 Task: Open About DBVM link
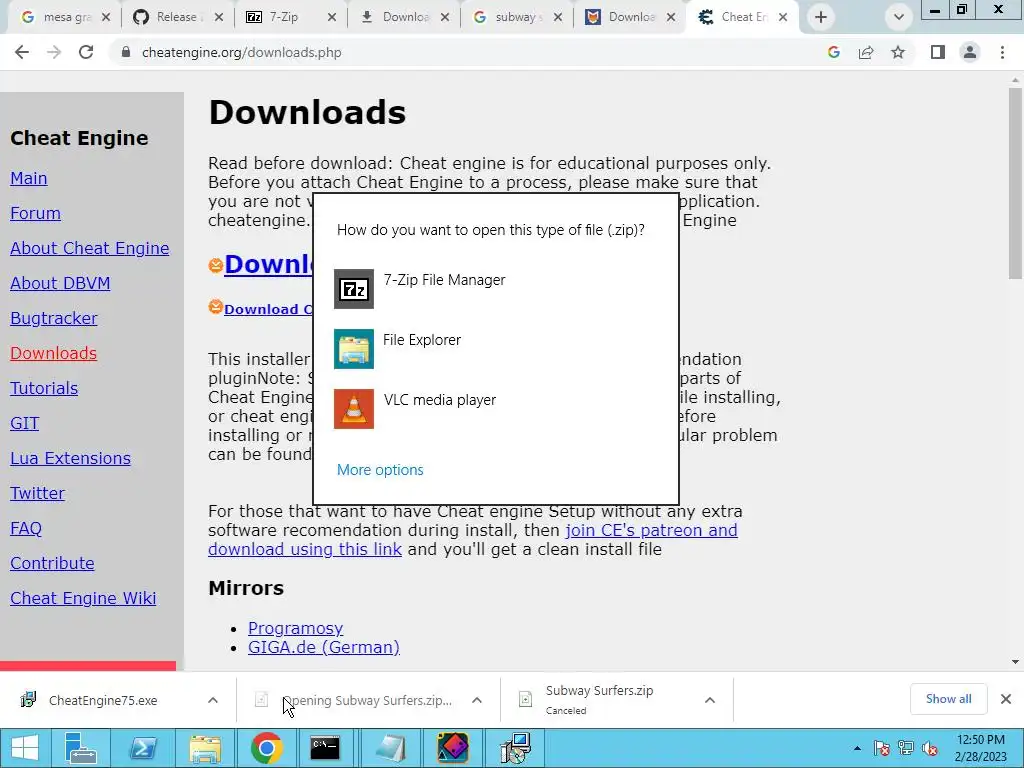[x=60, y=283]
